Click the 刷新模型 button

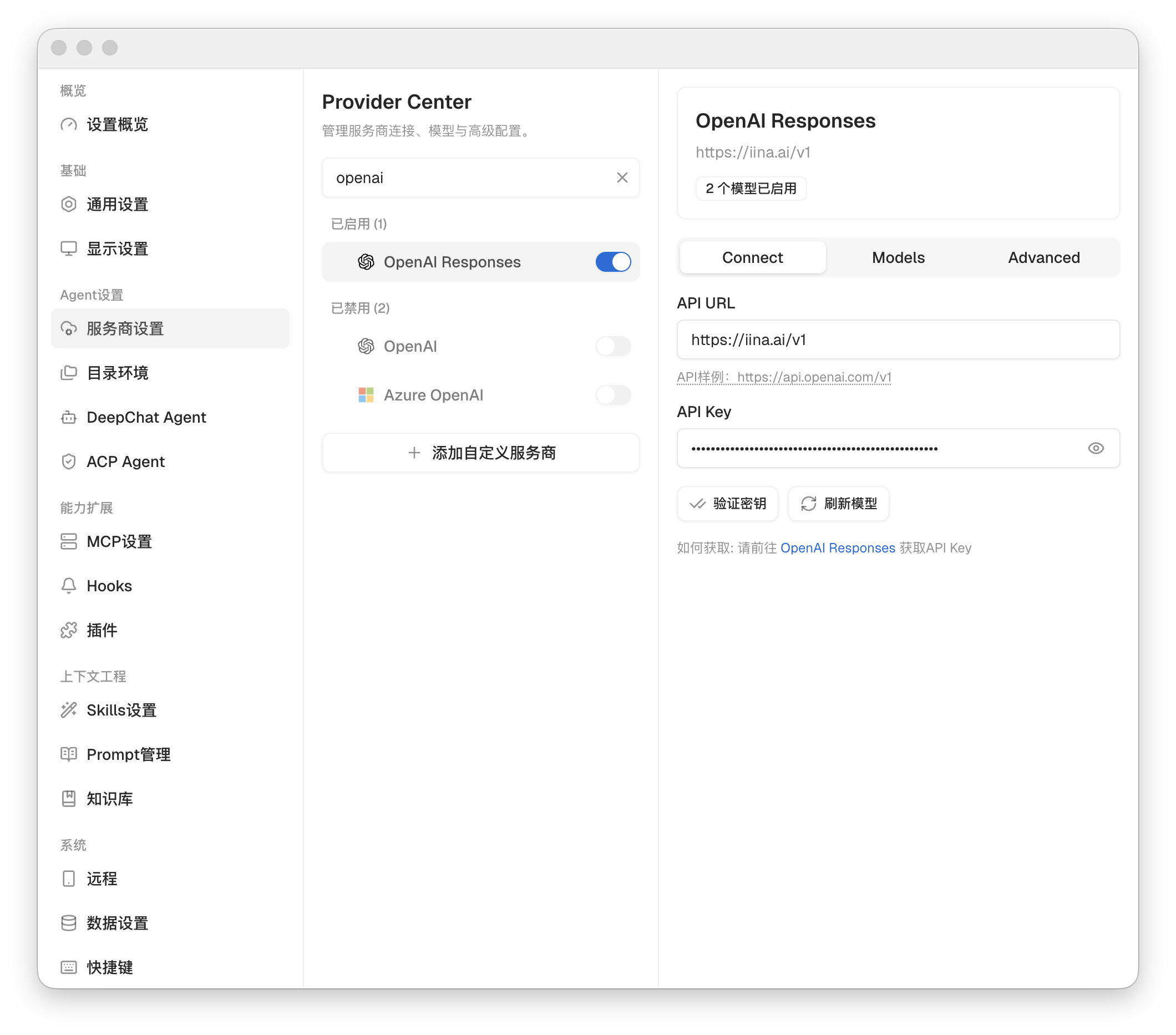pos(838,504)
